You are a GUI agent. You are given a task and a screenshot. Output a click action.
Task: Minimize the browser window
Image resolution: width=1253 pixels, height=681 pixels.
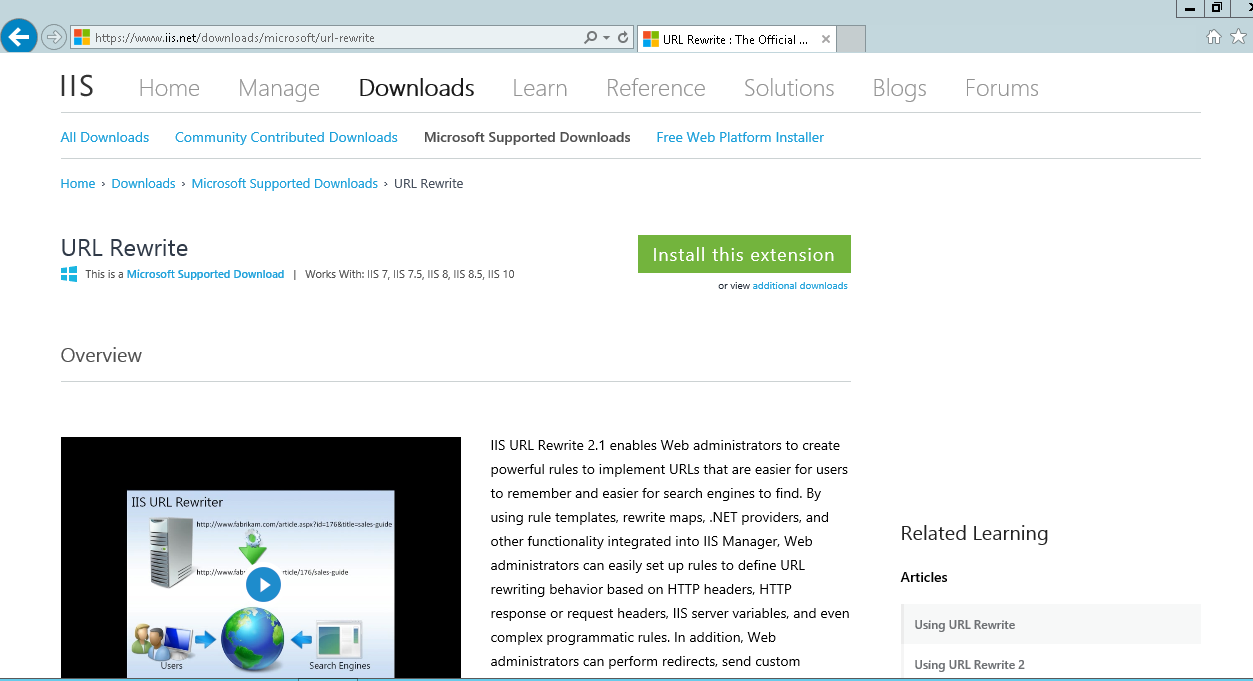coord(1189,8)
